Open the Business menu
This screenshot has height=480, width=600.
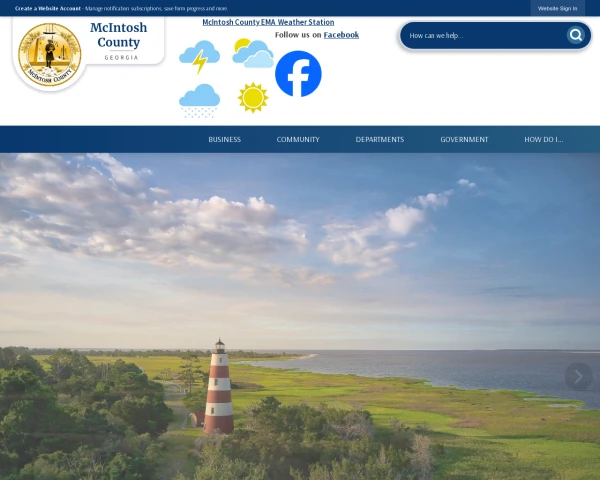point(225,139)
